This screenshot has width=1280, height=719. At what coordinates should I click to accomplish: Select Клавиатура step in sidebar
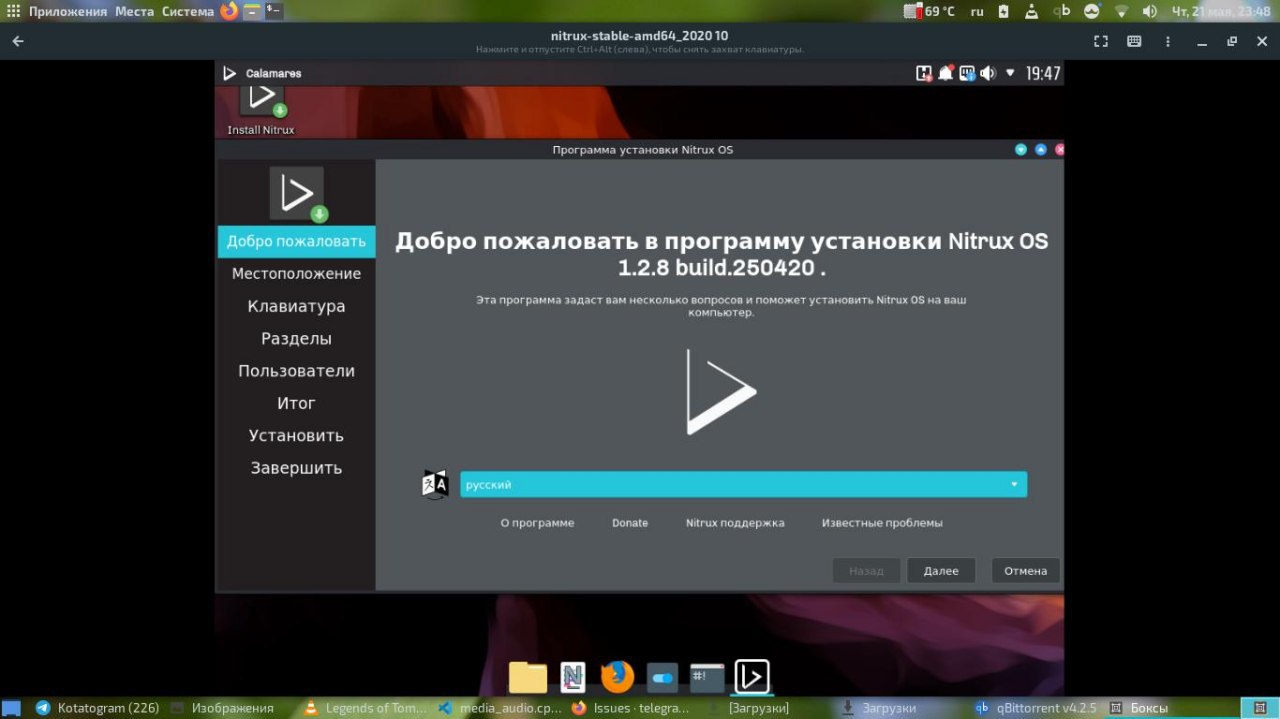(x=296, y=306)
